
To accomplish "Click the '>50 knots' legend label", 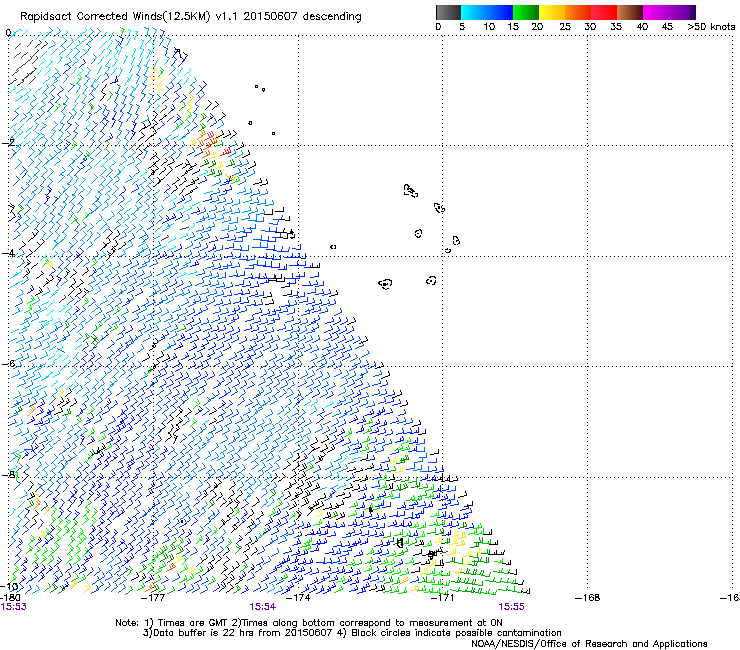I will point(711,27).
